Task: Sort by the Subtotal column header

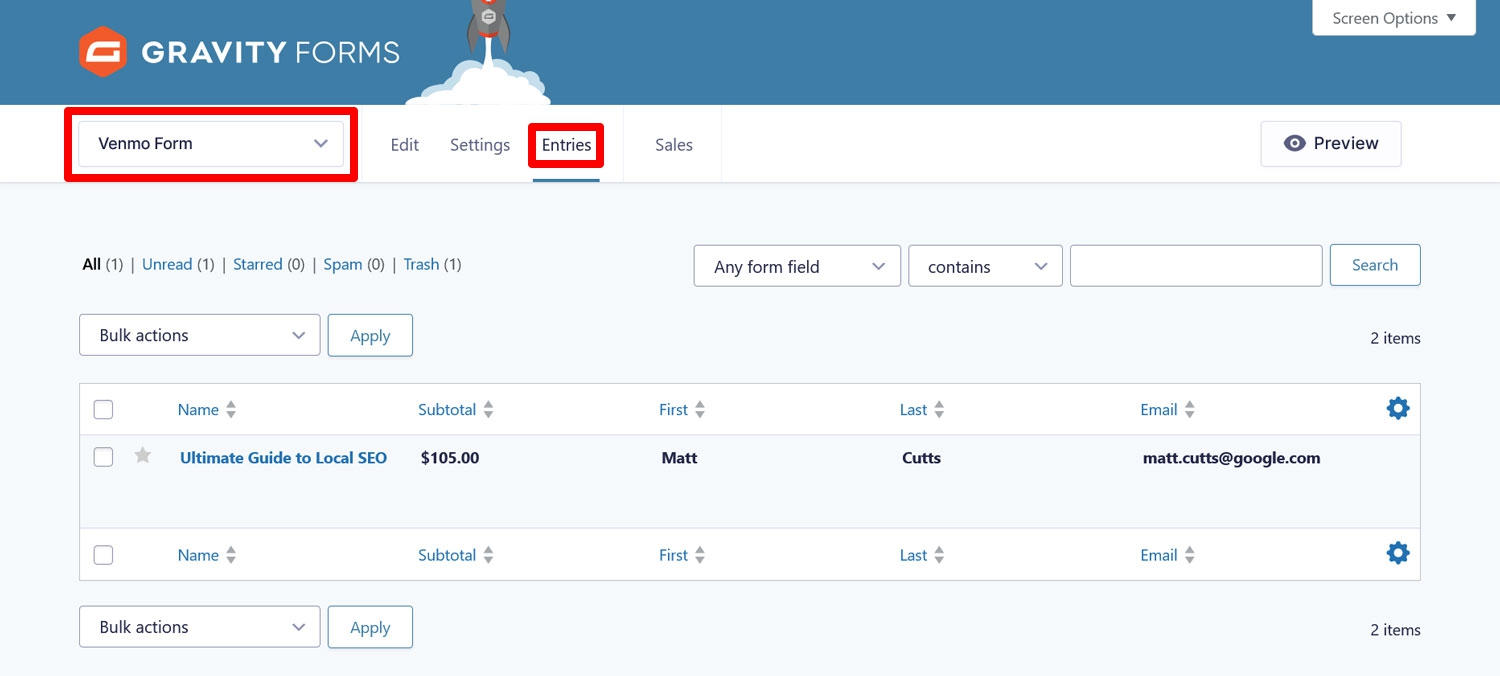Action: pos(447,409)
